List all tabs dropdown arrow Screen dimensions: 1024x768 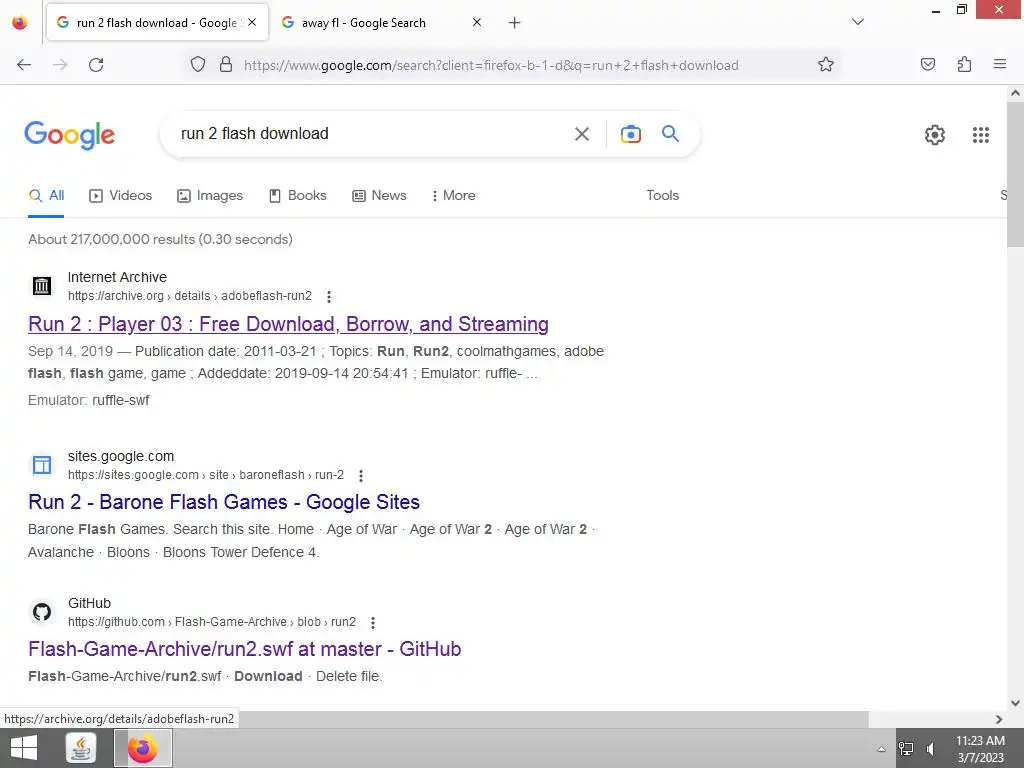pyautogui.click(x=858, y=22)
